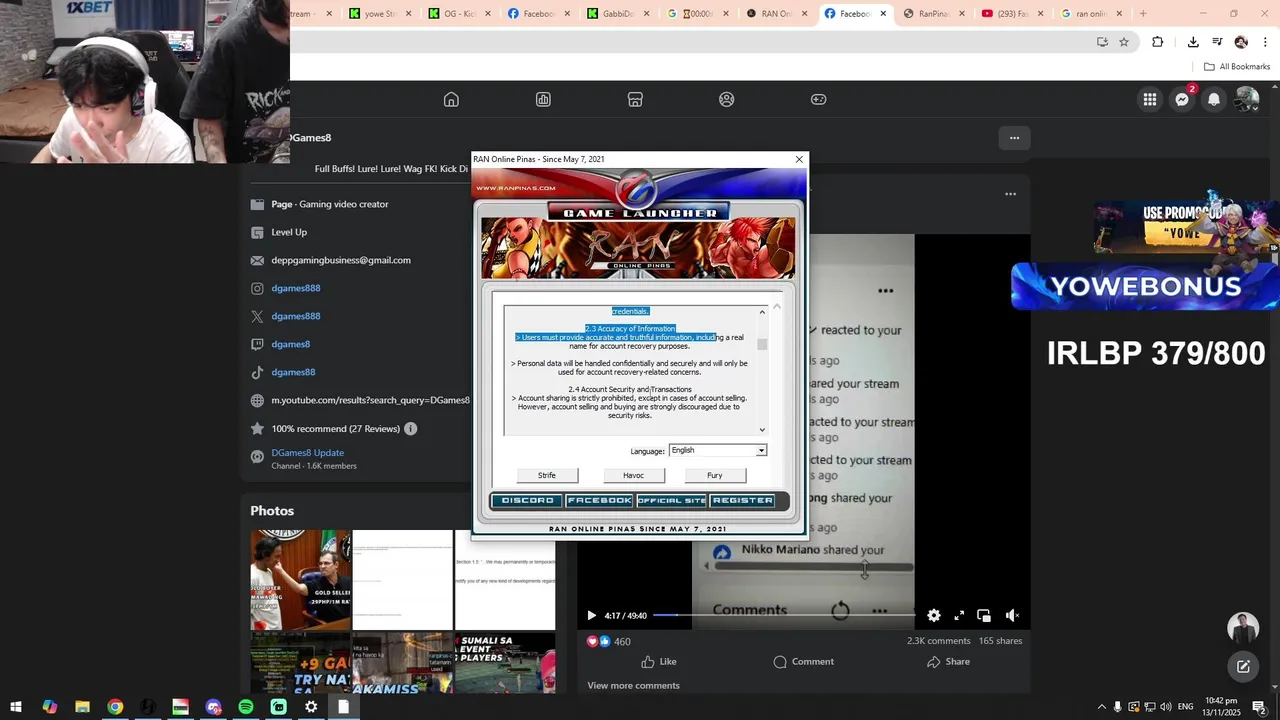1280x720 pixels.
Task: Click the Fury server button
Action: tap(715, 475)
